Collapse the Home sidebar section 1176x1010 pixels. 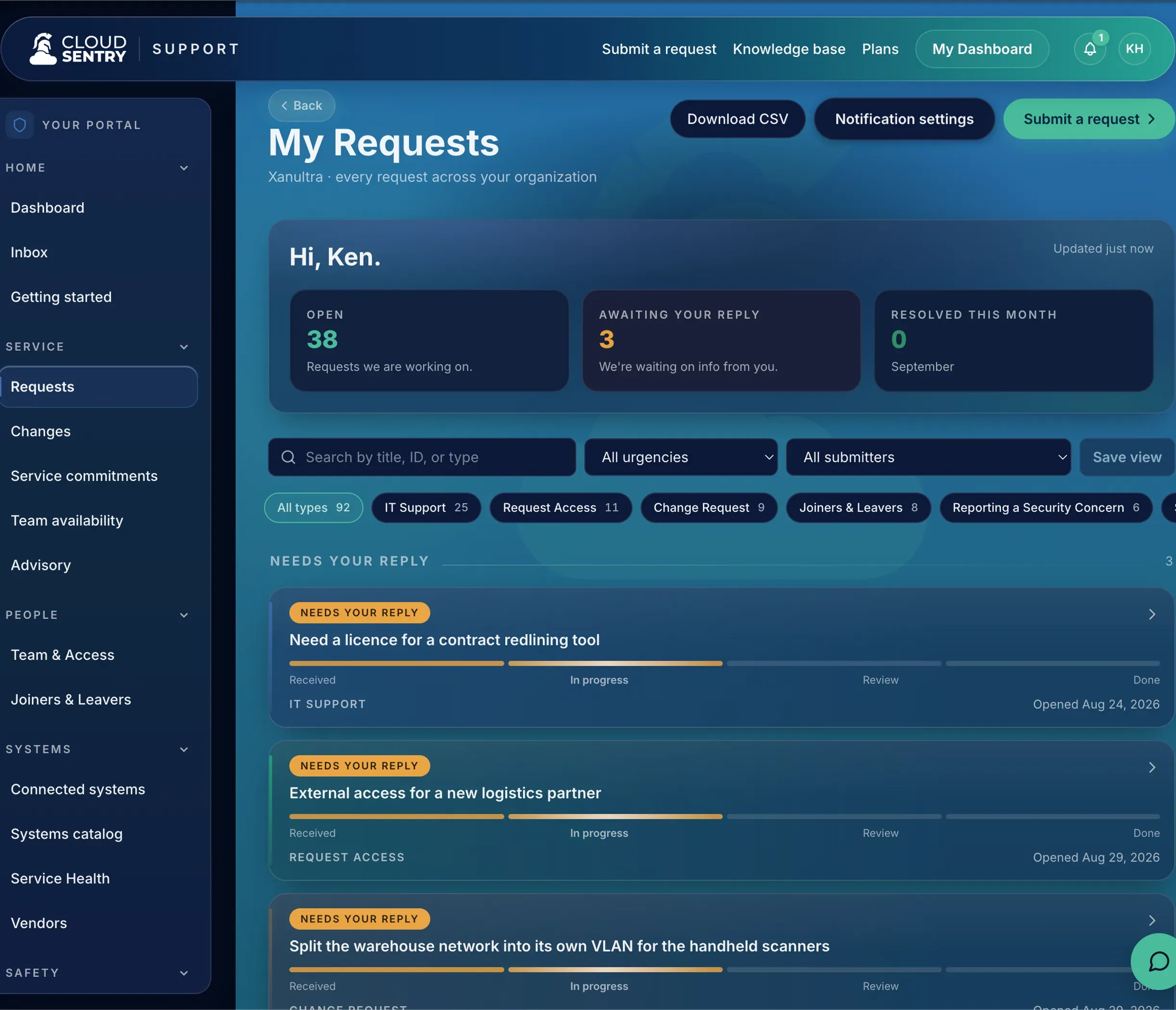[184, 168]
